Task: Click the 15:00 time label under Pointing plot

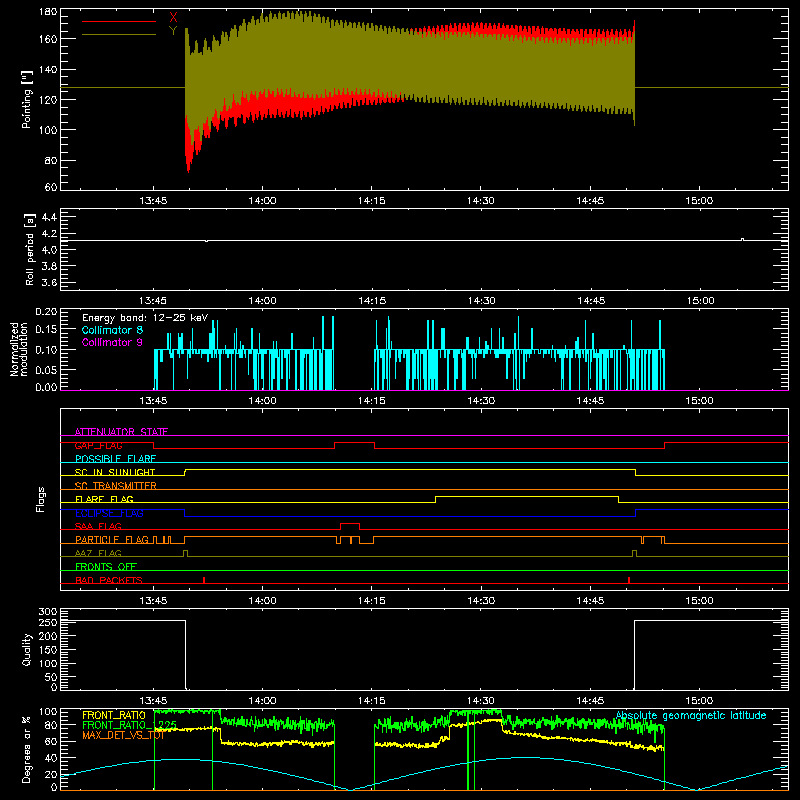Action: (x=699, y=201)
